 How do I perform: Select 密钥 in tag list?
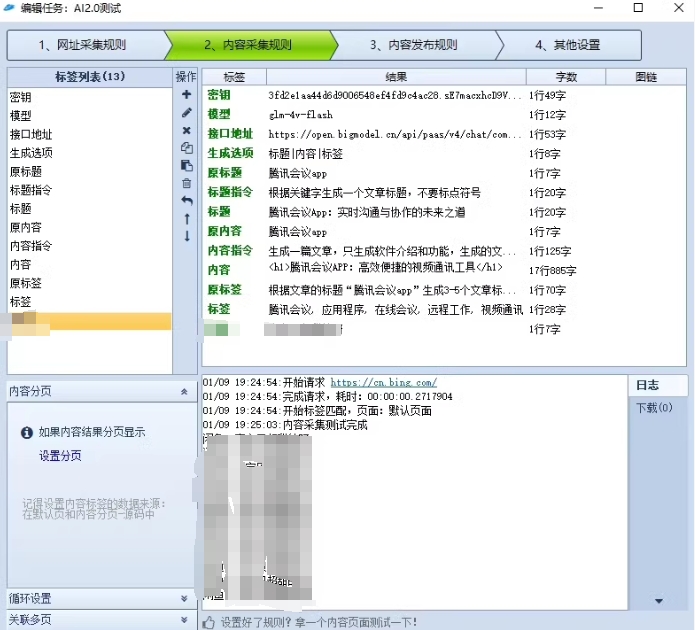(x=90, y=97)
